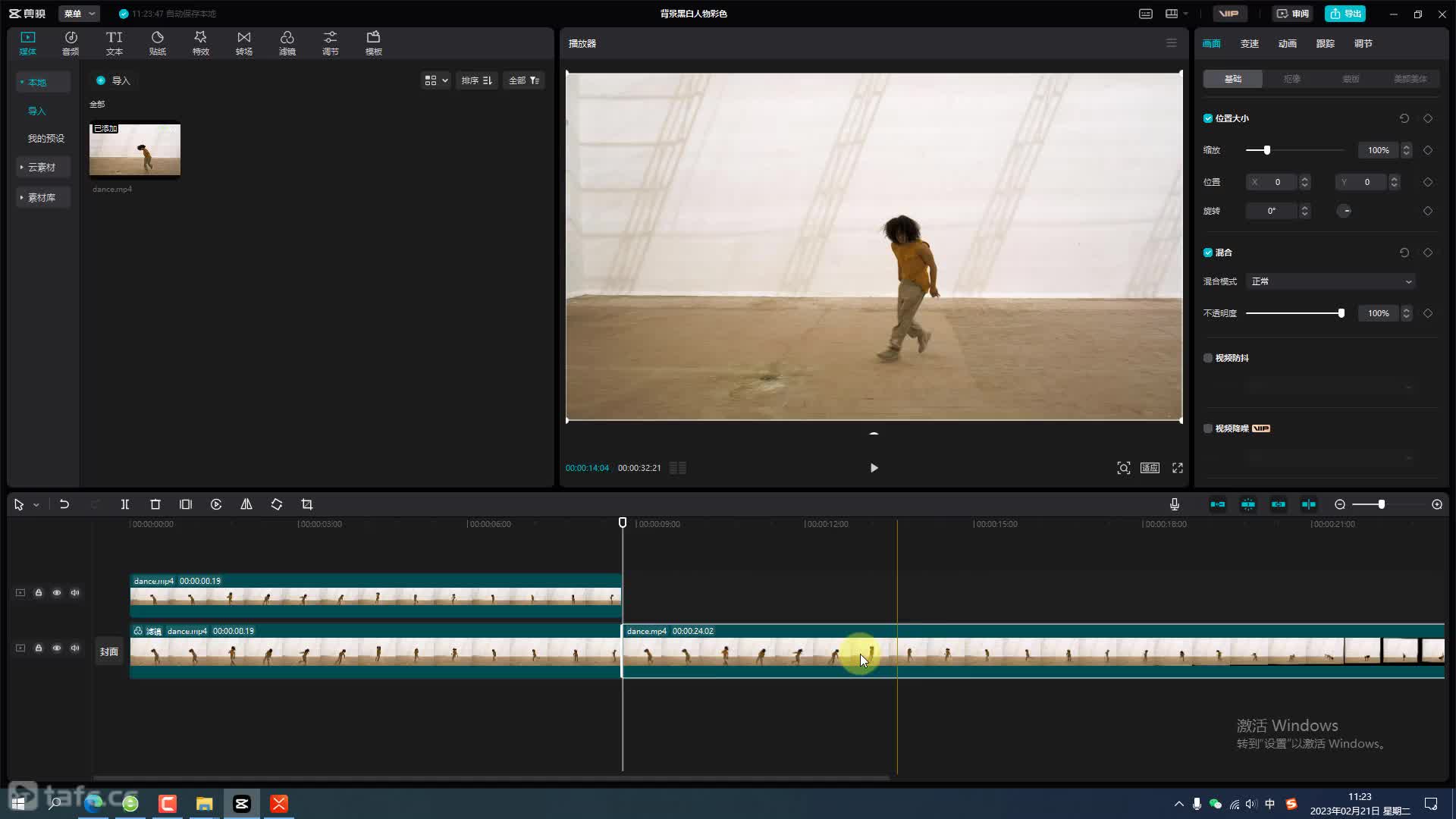Expand the 云素材 tree item

click(x=42, y=167)
